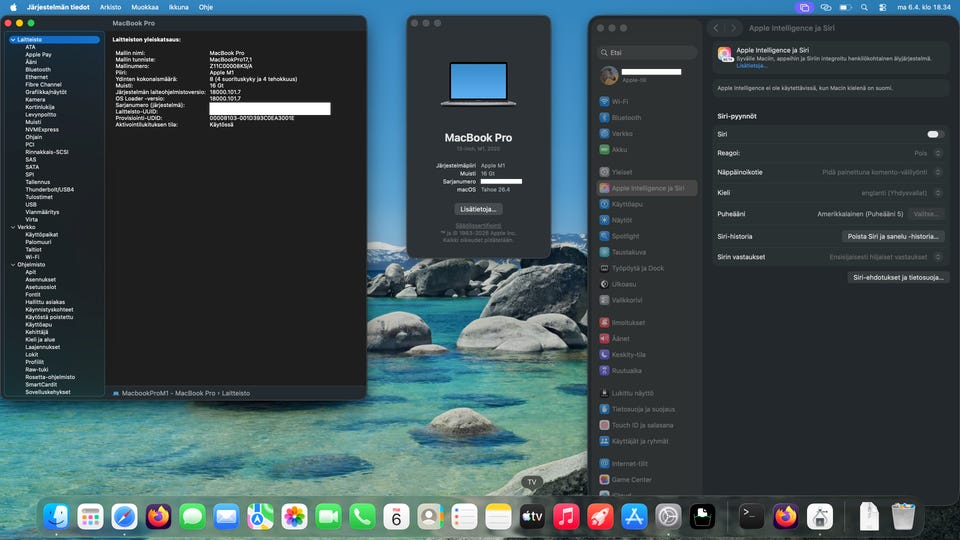960x540 pixels.
Task: Click Siri-ehdotukset ja tietosuoja button
Action: (898, 277)
